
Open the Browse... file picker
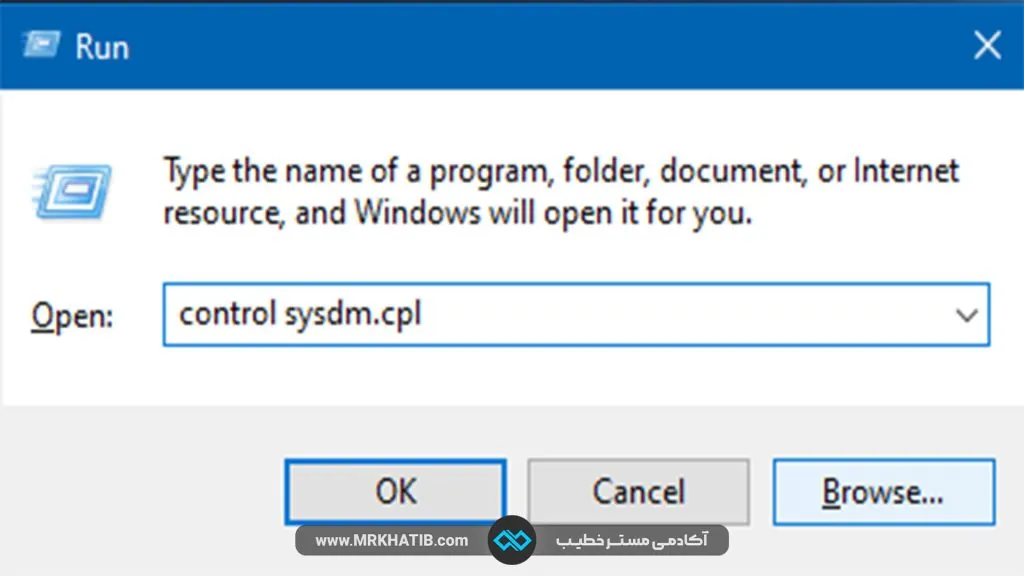click(883, 492)
